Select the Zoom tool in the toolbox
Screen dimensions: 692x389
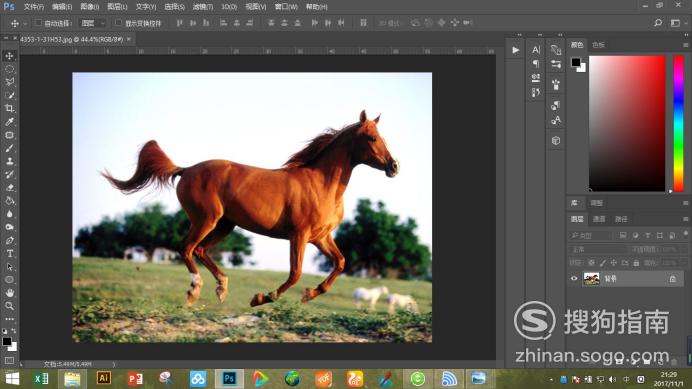[x=9, y=306]
